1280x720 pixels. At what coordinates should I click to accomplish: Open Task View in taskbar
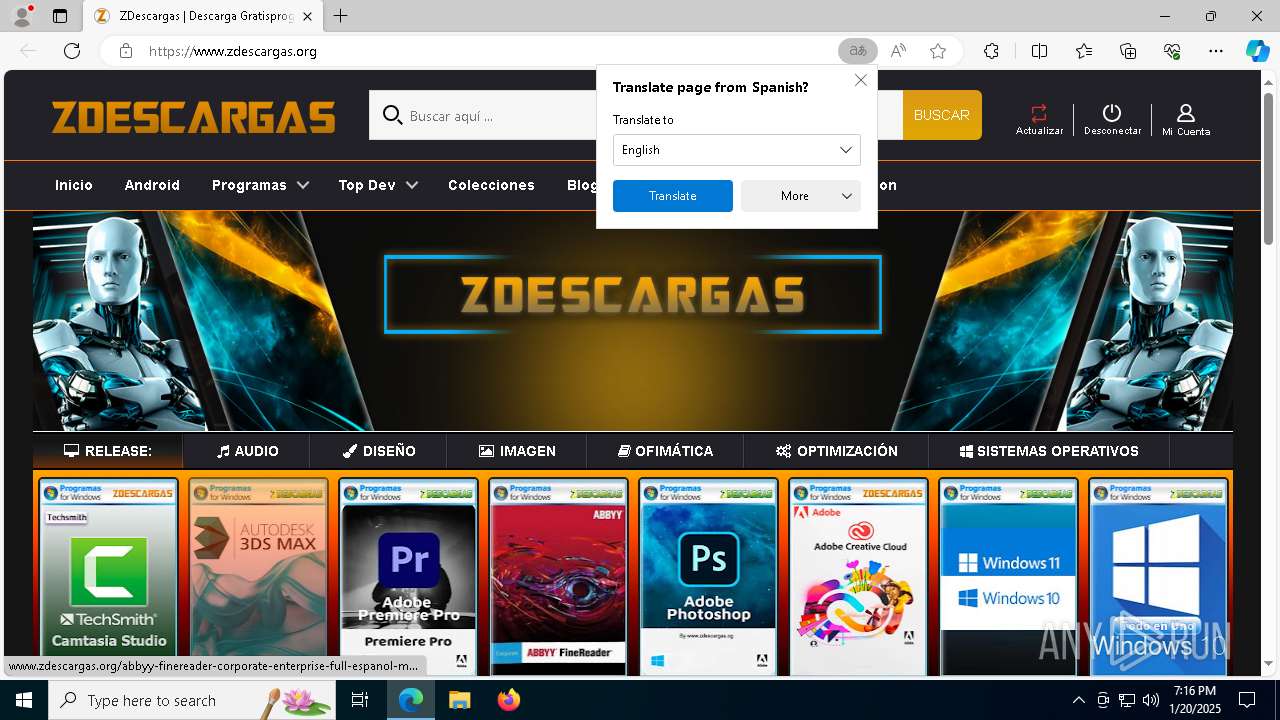[x=360, y=700]
